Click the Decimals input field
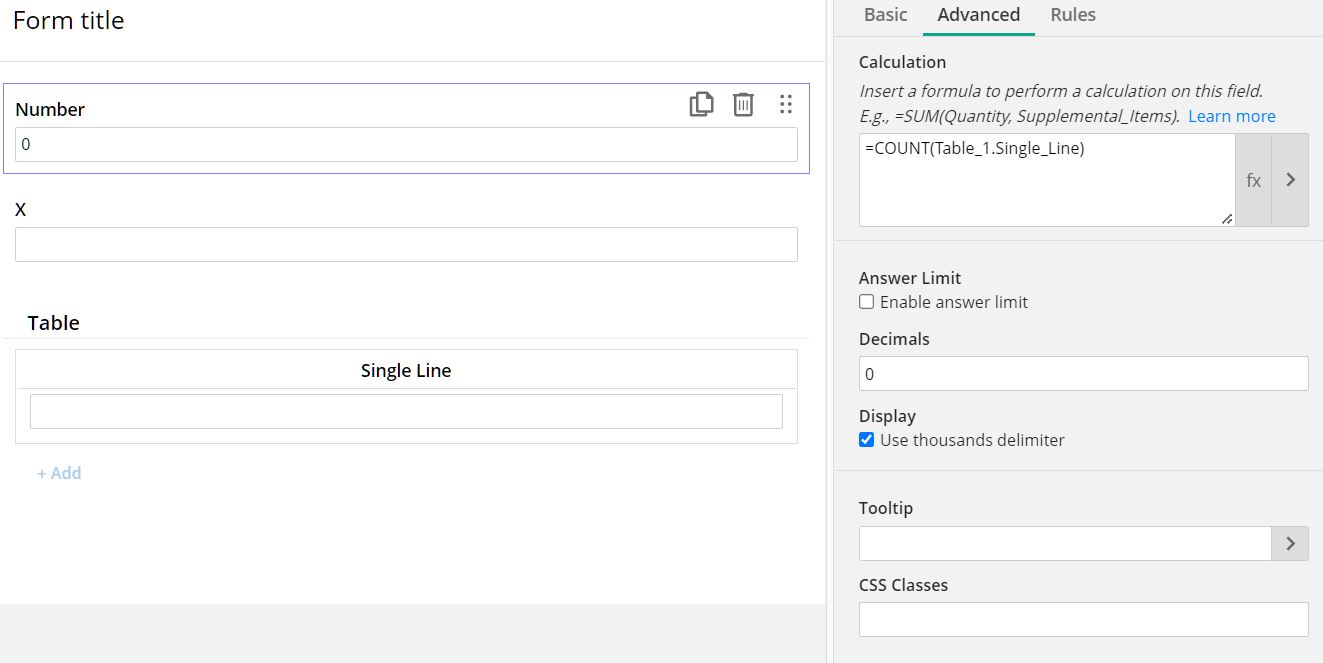 pos(1083,374)
